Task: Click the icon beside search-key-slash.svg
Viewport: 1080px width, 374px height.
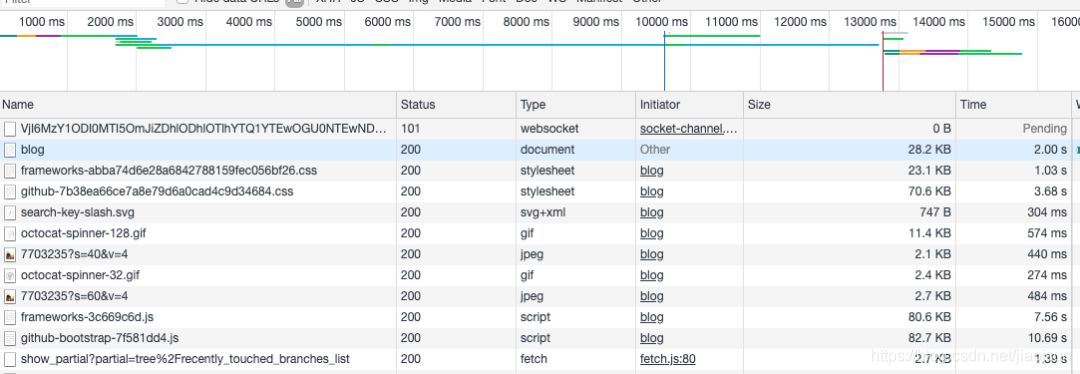Action: (10, 212)
